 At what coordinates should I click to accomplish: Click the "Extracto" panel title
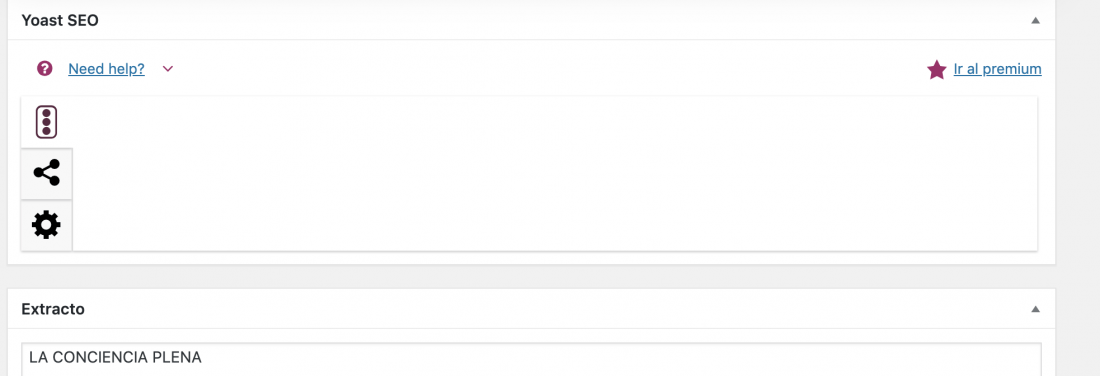click(53, 309)
